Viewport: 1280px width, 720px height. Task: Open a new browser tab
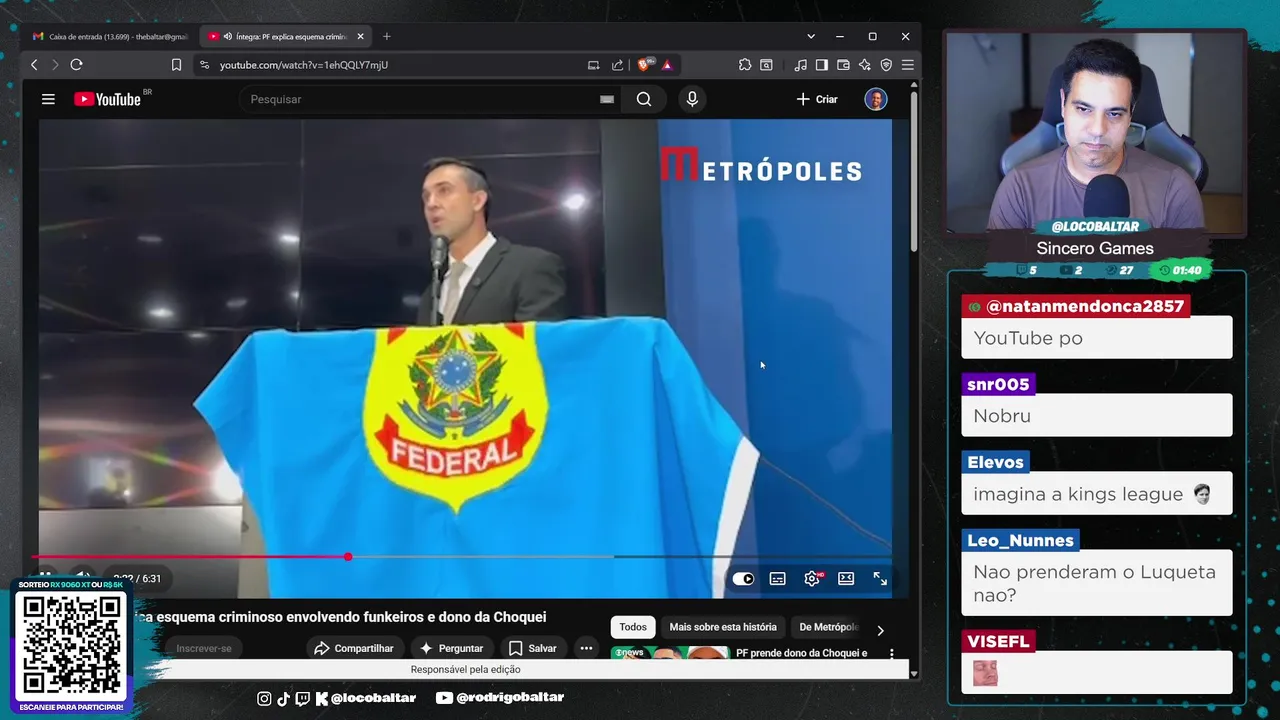387,36
